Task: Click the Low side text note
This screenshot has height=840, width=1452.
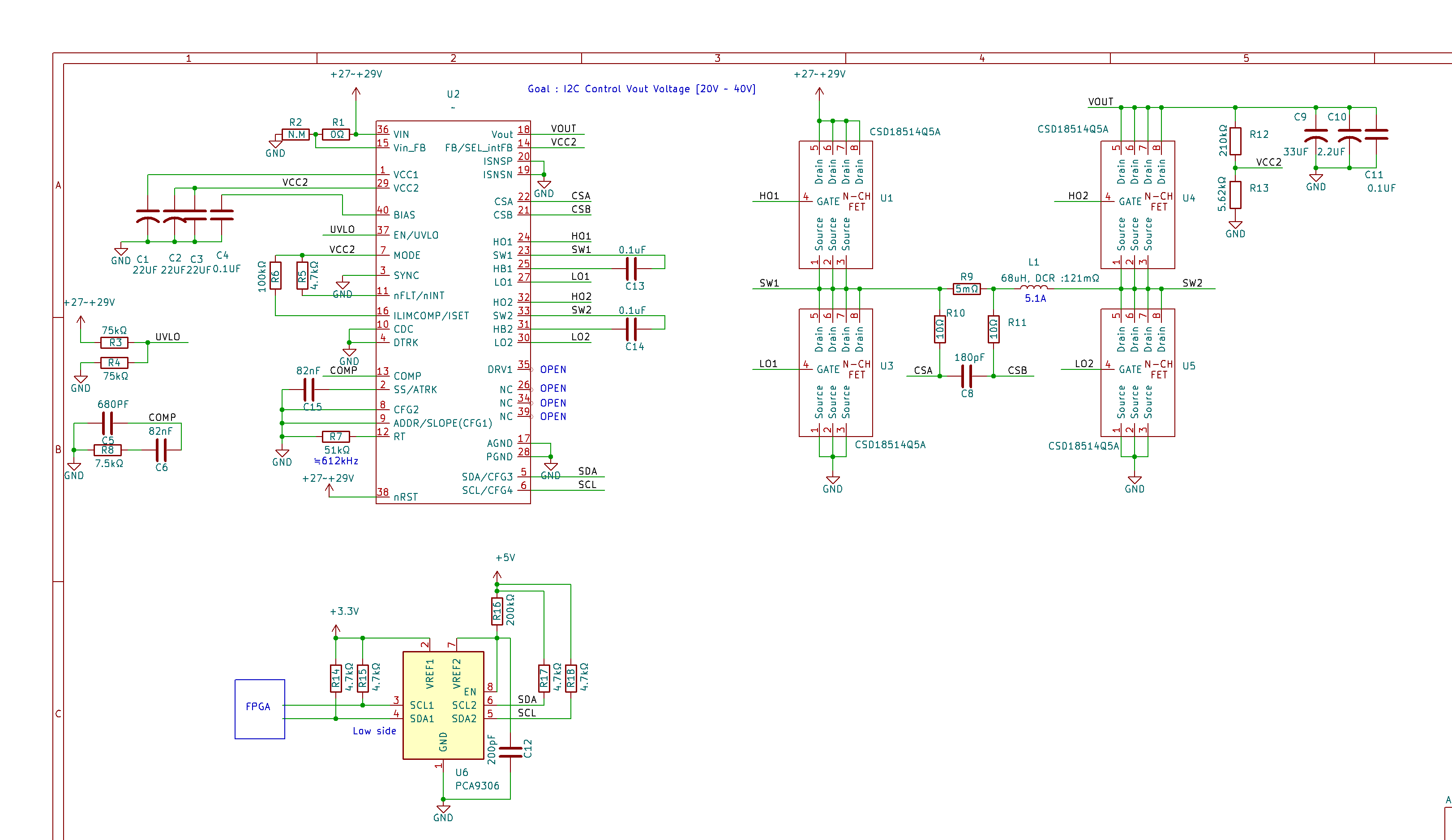Action: [x=374, y=731]
